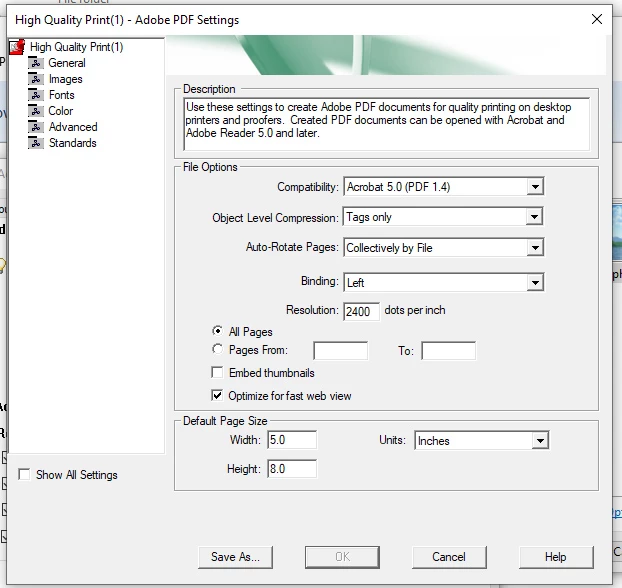Open the Color settings panel
The height and width of the screenshot is (588, 622).
pyautogui.click(x=60, y=111)
